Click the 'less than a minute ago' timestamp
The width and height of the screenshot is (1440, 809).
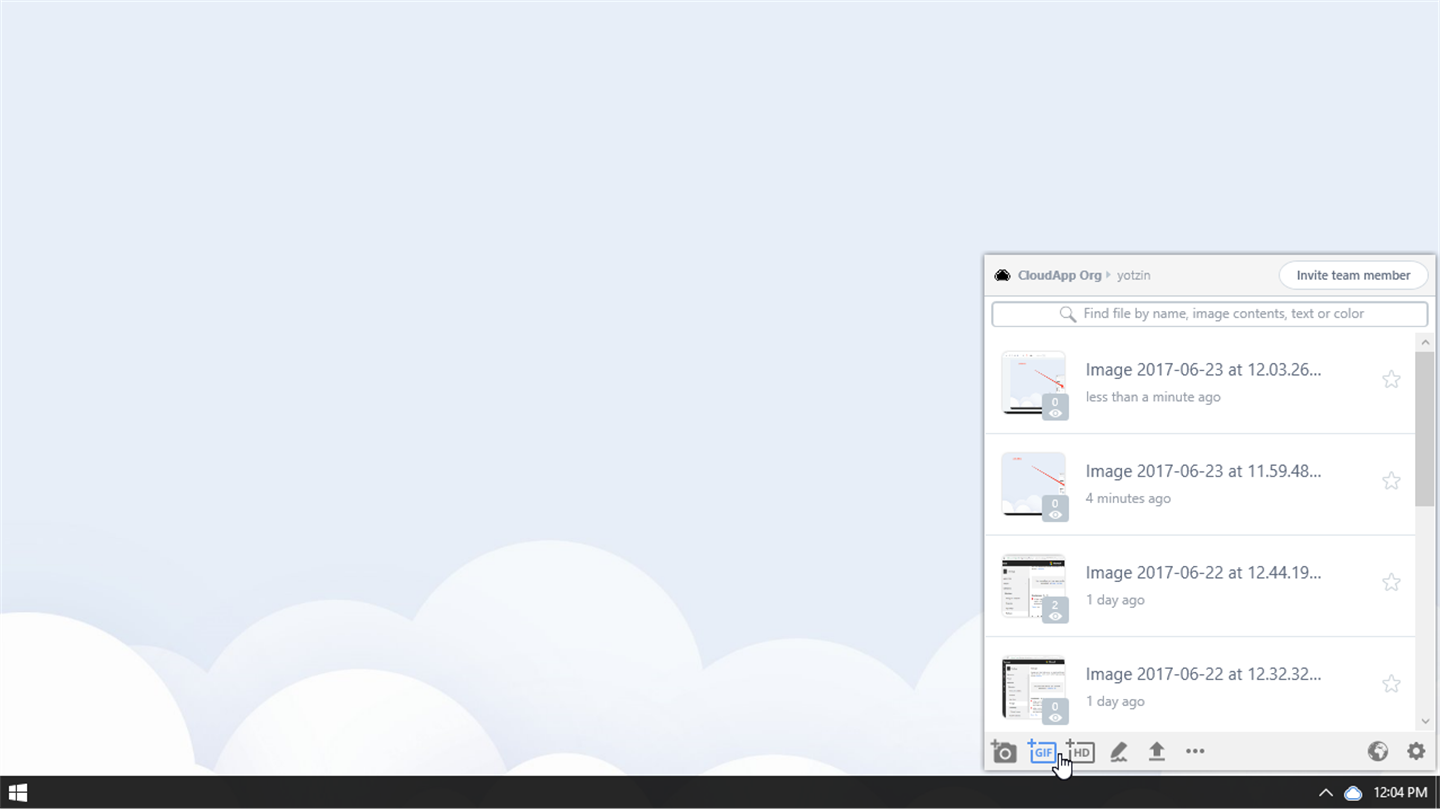coord(1153,397)
